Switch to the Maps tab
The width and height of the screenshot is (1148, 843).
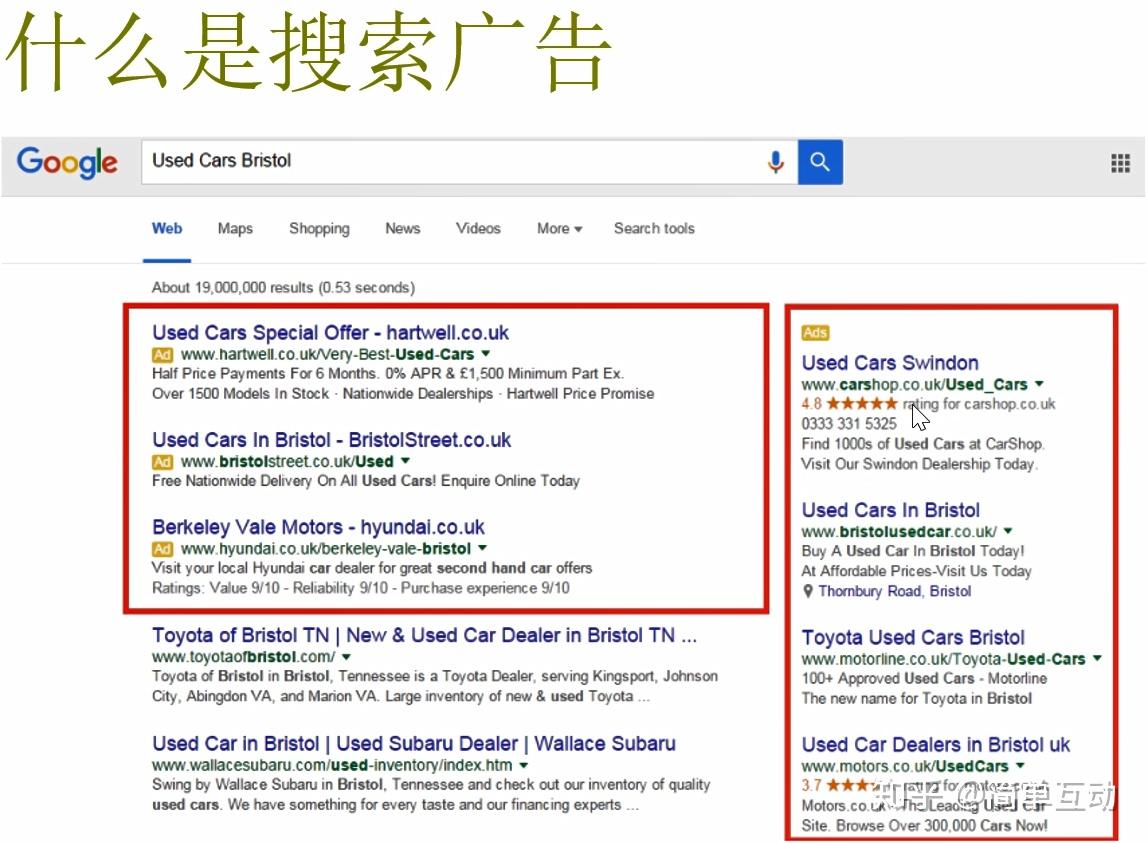[x=235, y=229]
